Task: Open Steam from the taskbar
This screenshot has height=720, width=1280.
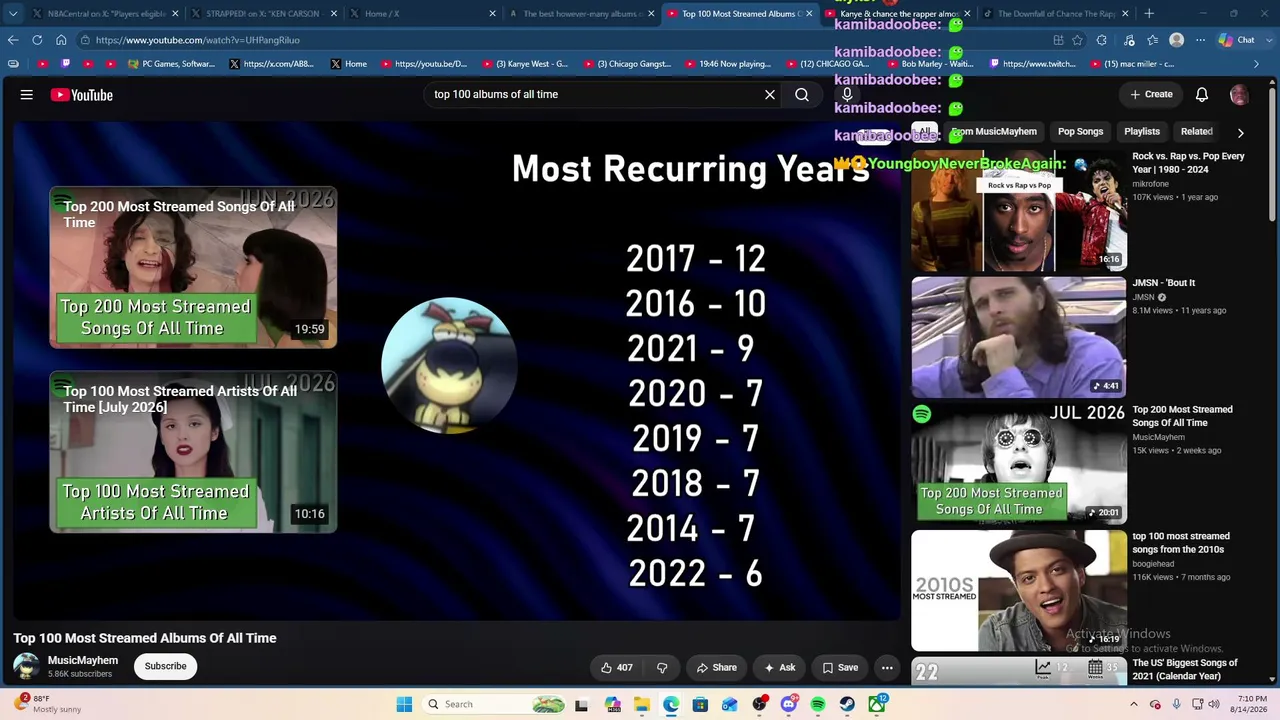Action: 847,704
